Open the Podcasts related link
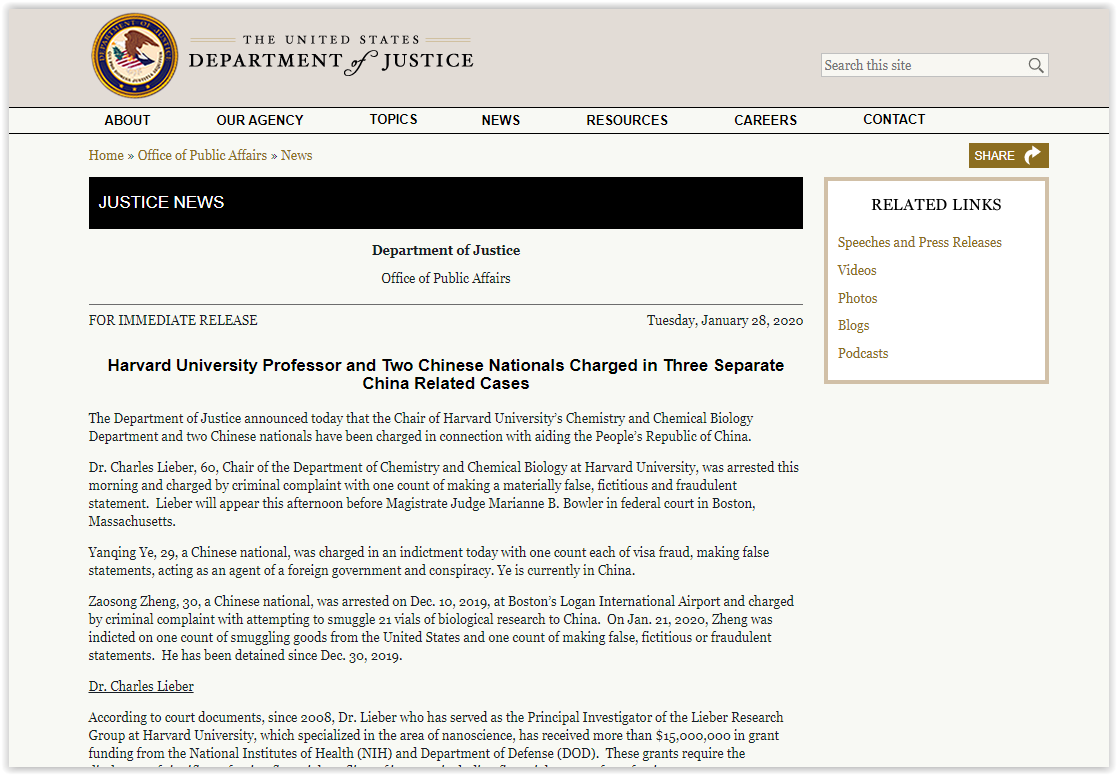The width and height of the screenshot is (1117, 775). click(863, 353)
